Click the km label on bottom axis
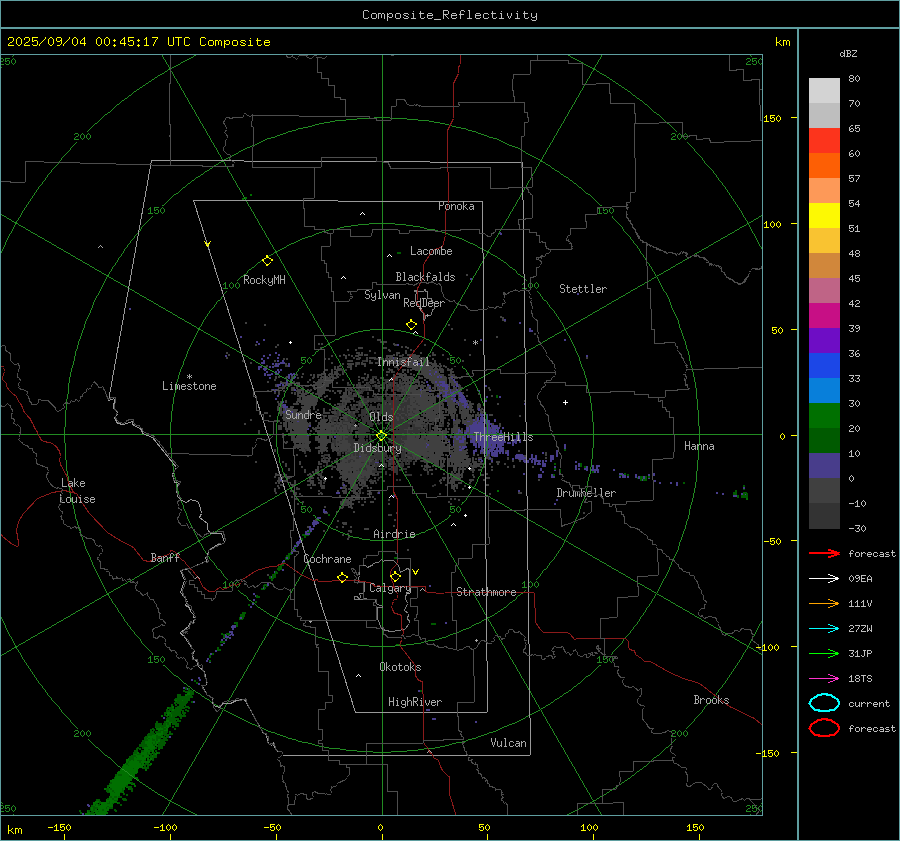Viewport: 900px width, 841px height. click(x=15, y=830)
